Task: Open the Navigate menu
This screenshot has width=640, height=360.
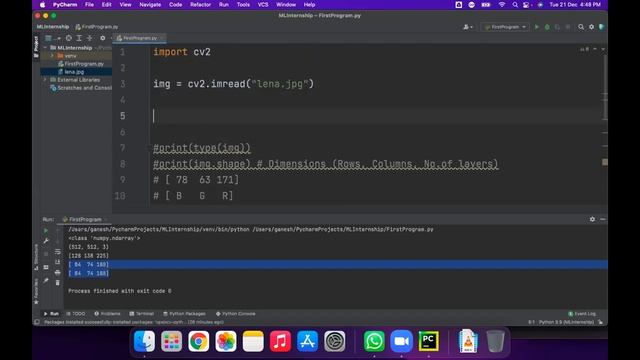Action: [150, 5]
